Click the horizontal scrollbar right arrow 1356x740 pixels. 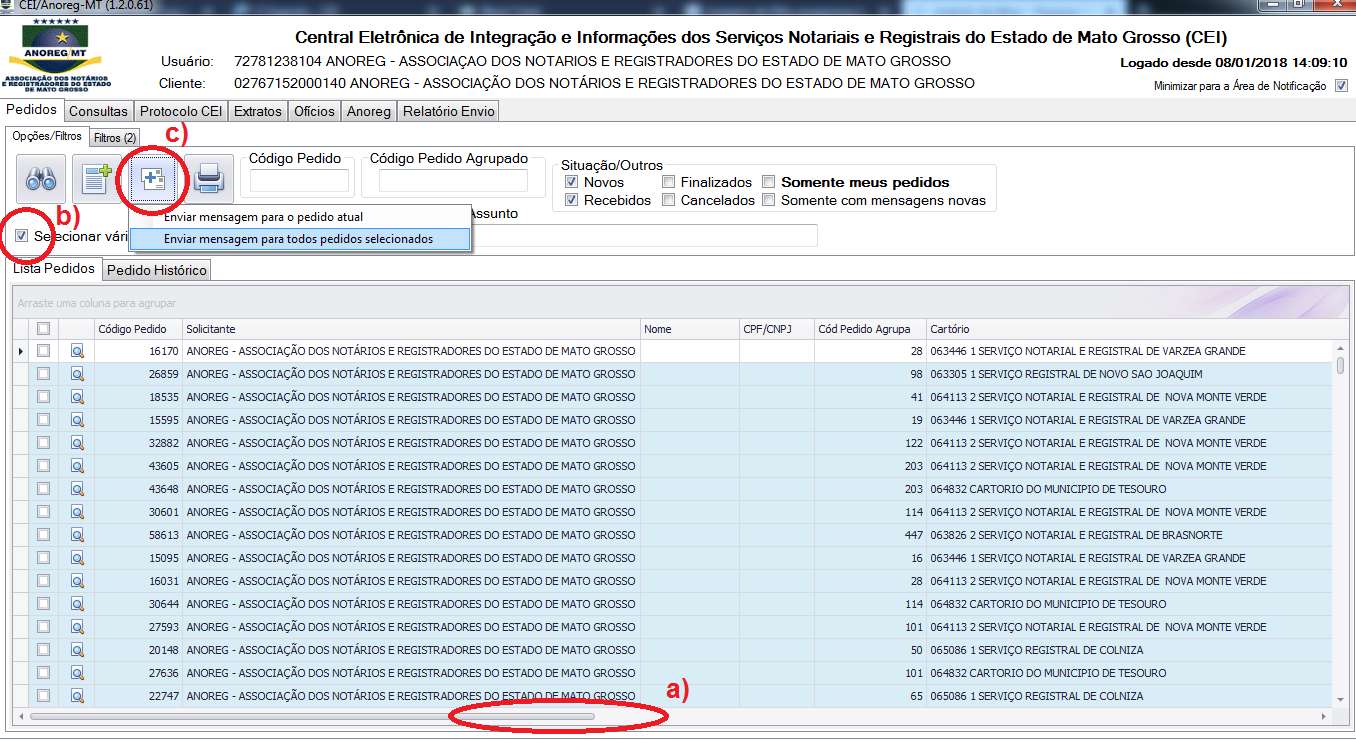[x=1324, y=716]
